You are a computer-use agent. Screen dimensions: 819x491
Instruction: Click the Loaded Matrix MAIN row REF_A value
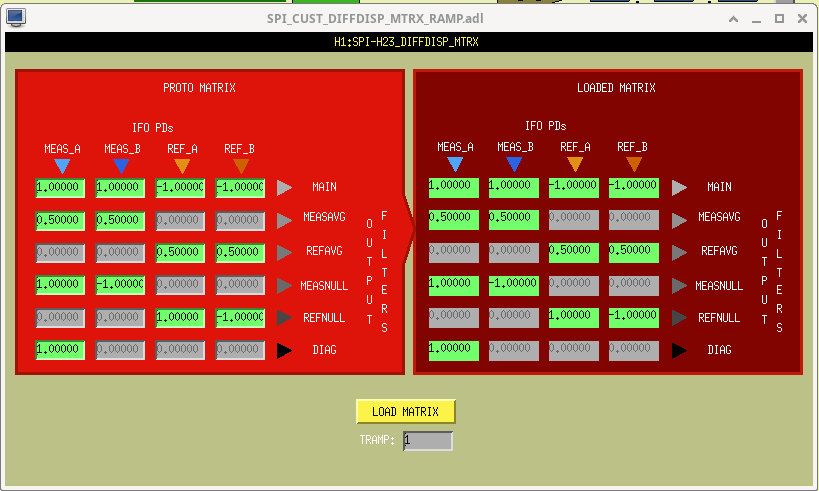click(x=574, y=188)
